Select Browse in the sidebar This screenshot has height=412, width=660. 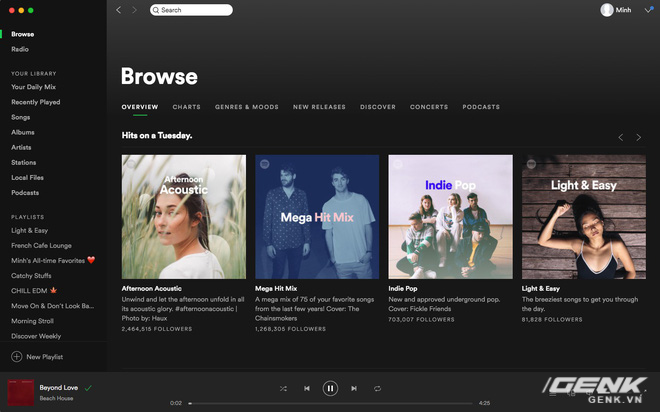23,34
